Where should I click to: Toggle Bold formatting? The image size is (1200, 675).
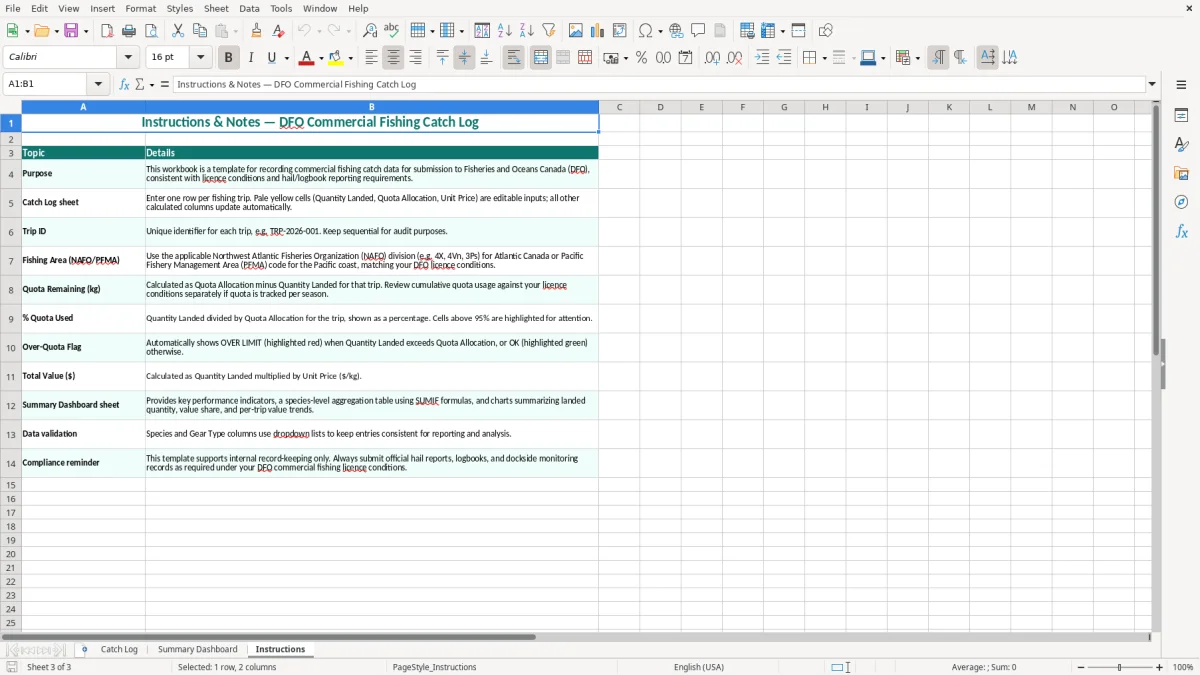[x=229, y=58]
